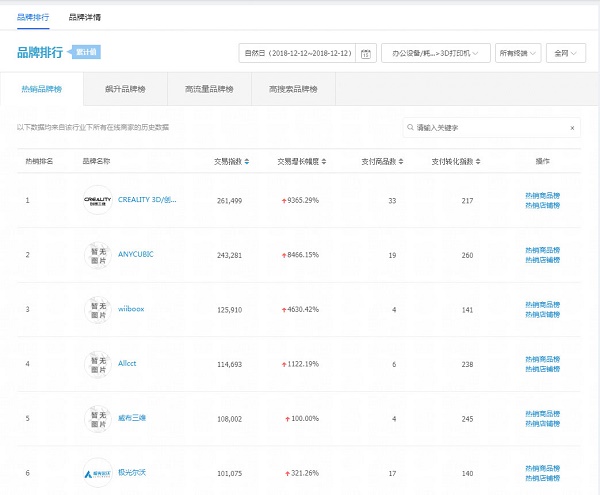The height and width of the screenshot is (495, 600).
Task: Open 热销商品榜 for CREALITY 3D
Action: [x=542, y=195]
